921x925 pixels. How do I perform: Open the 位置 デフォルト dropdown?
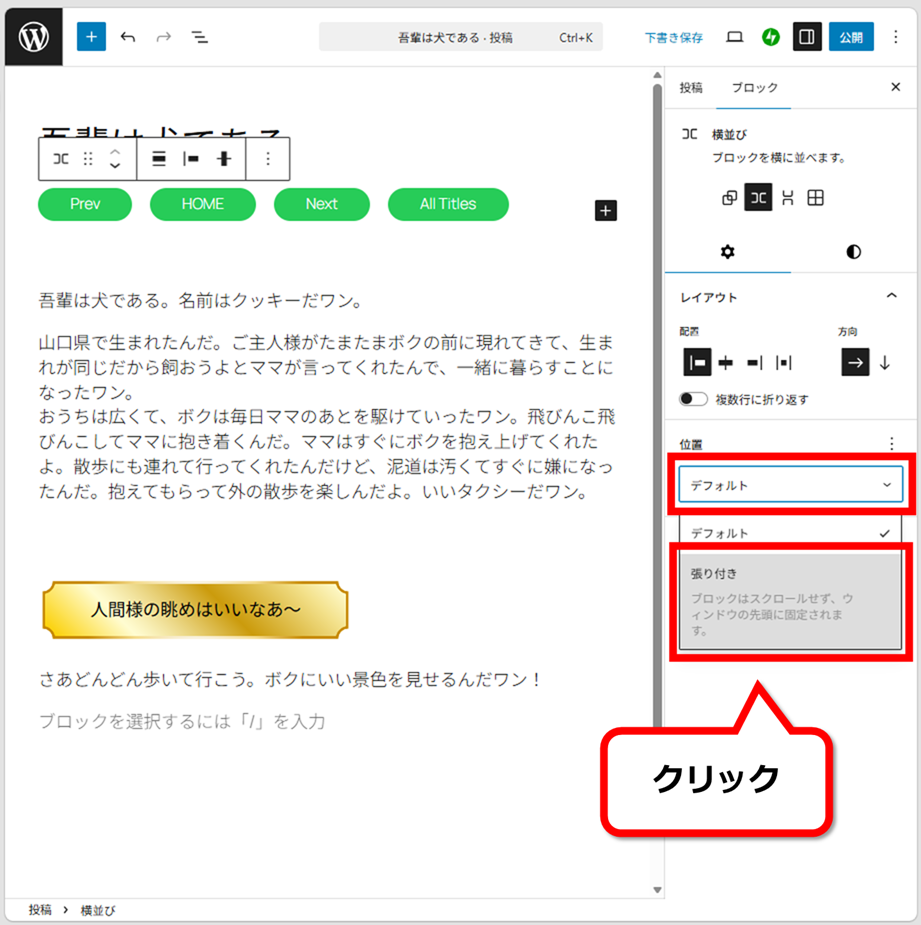pyautogui.click(x=790, y=485)
